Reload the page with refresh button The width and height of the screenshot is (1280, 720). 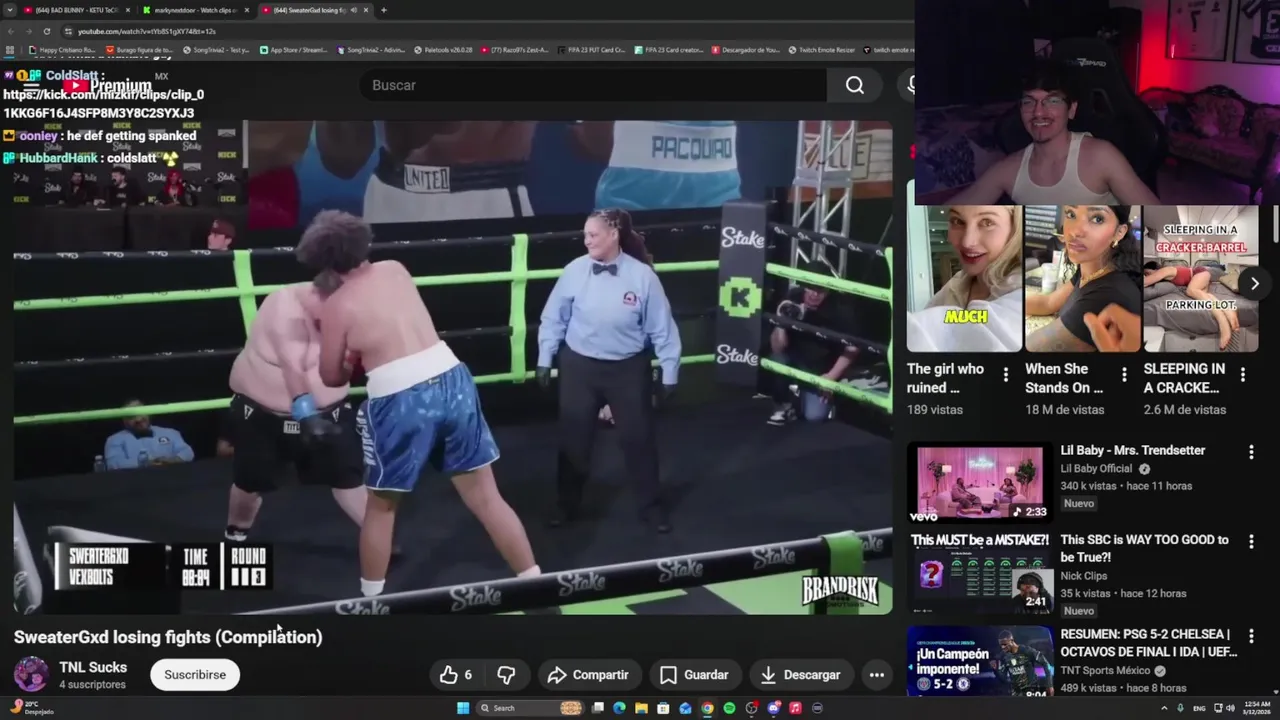coord(46,31)
